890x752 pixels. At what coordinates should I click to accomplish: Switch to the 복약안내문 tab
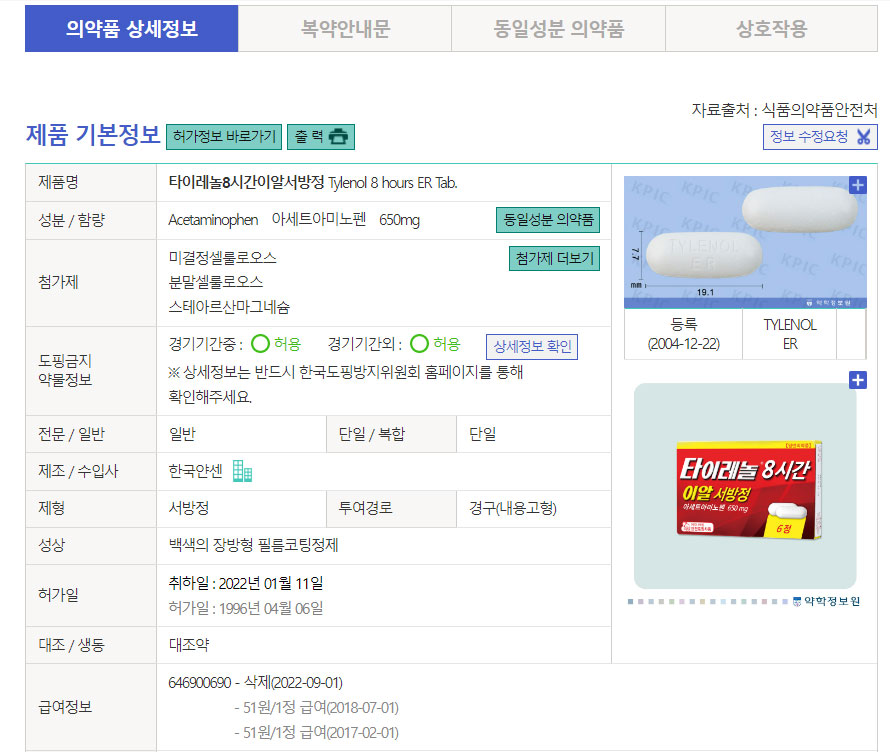pos(345,28)
